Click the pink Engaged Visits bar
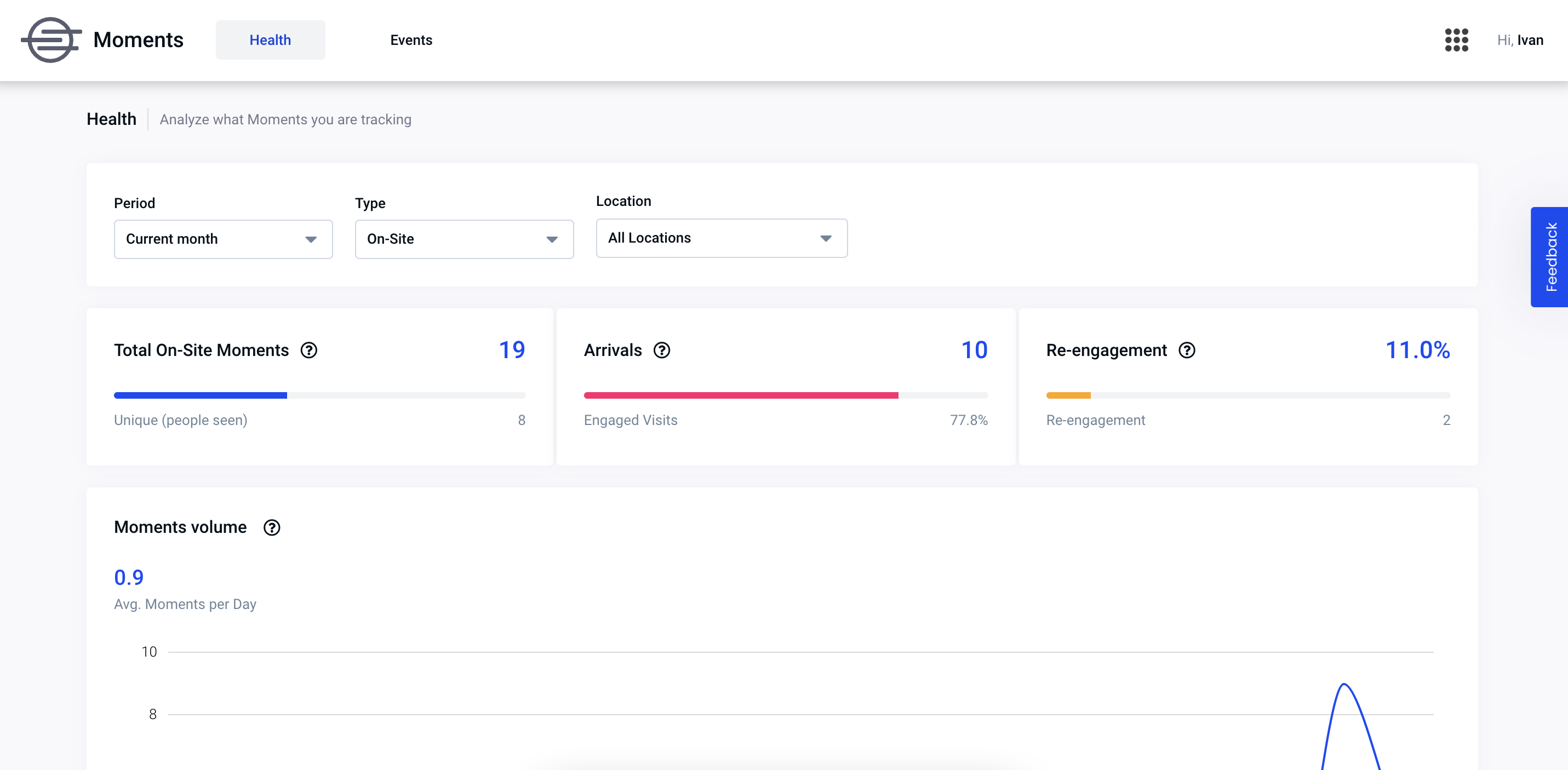1568x770 pixels. 740,395
